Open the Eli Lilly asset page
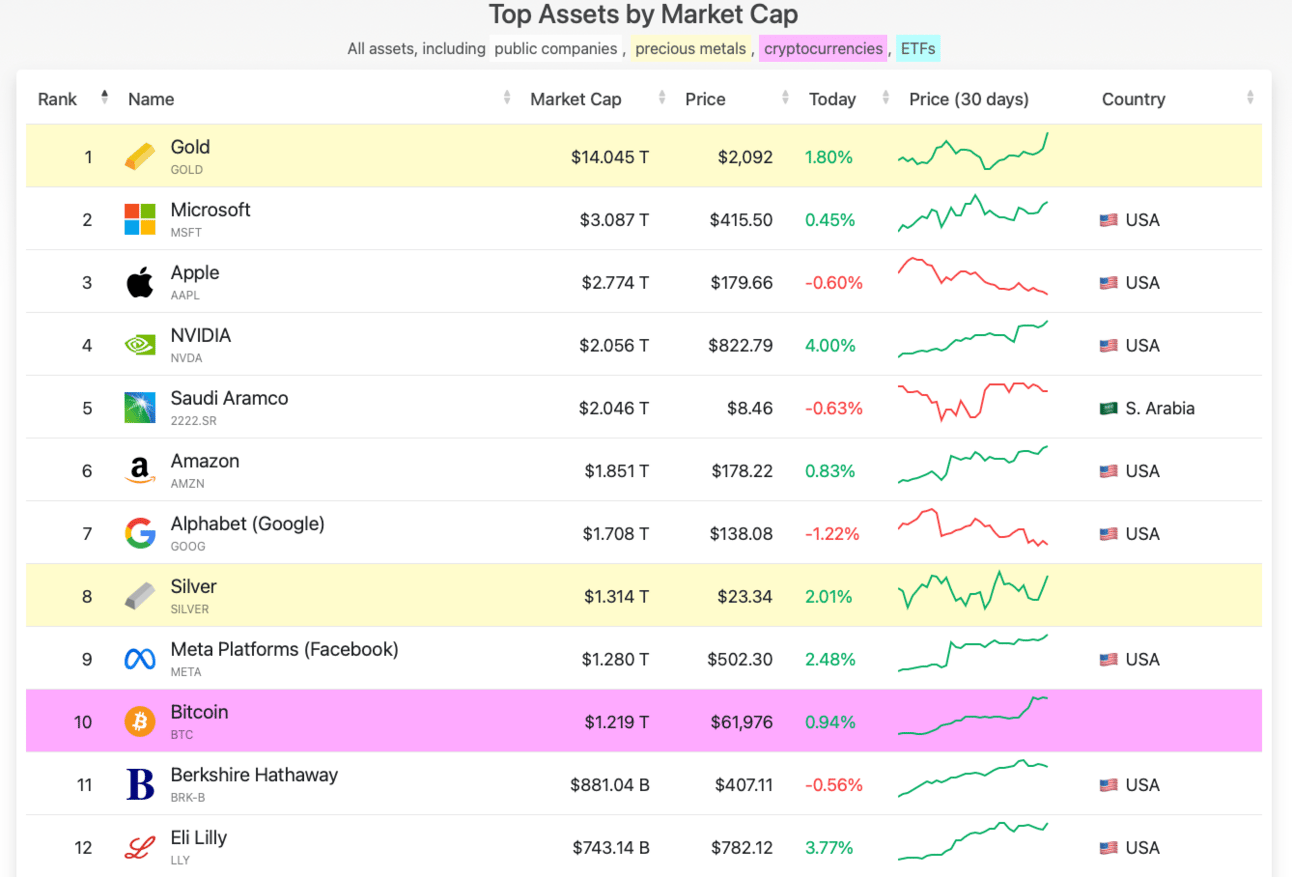This screenshot has height=877, width=1292. [199, 838]
